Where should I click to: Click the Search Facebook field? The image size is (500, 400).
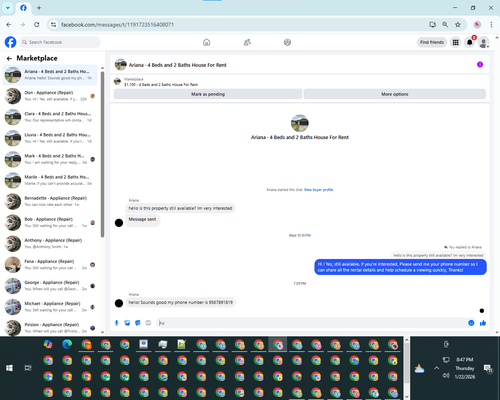(x=60, y=42)
